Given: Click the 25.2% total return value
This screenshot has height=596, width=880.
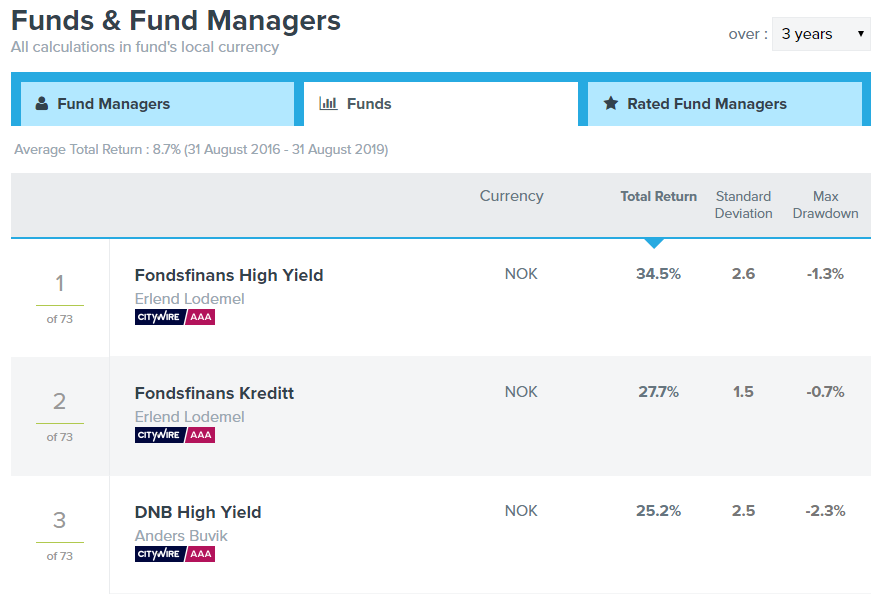Looking at the screenshot, I should (x=658, y=511).
